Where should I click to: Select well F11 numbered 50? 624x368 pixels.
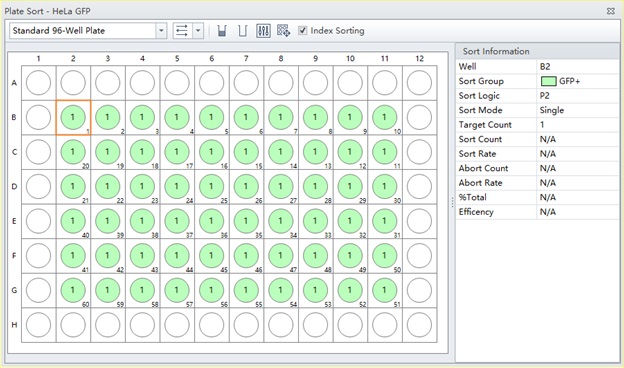click(x=384, y=256)
